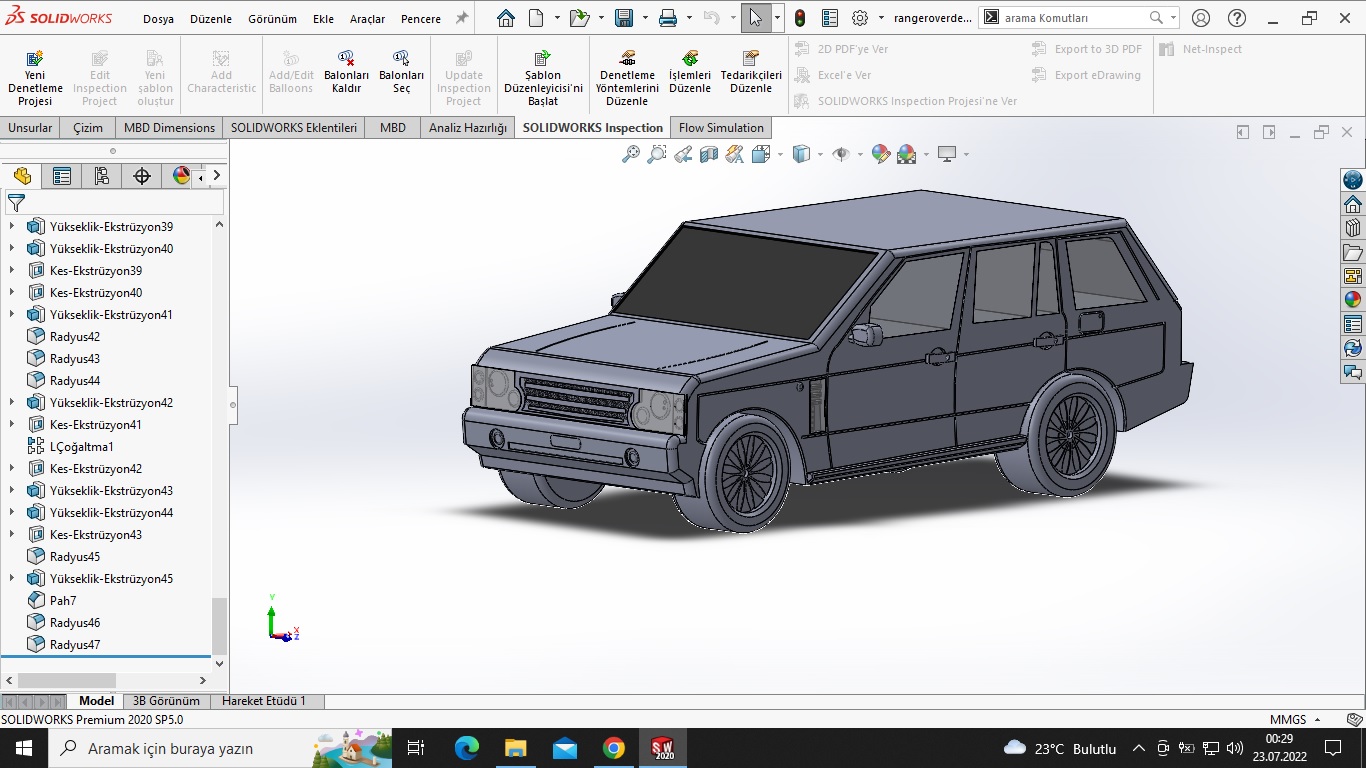The width and height of the screenshot is (1366, 768).
Task: Expand Yükseklik-Ekstrüzyon39 tree item
Action: tap(12, 227)
